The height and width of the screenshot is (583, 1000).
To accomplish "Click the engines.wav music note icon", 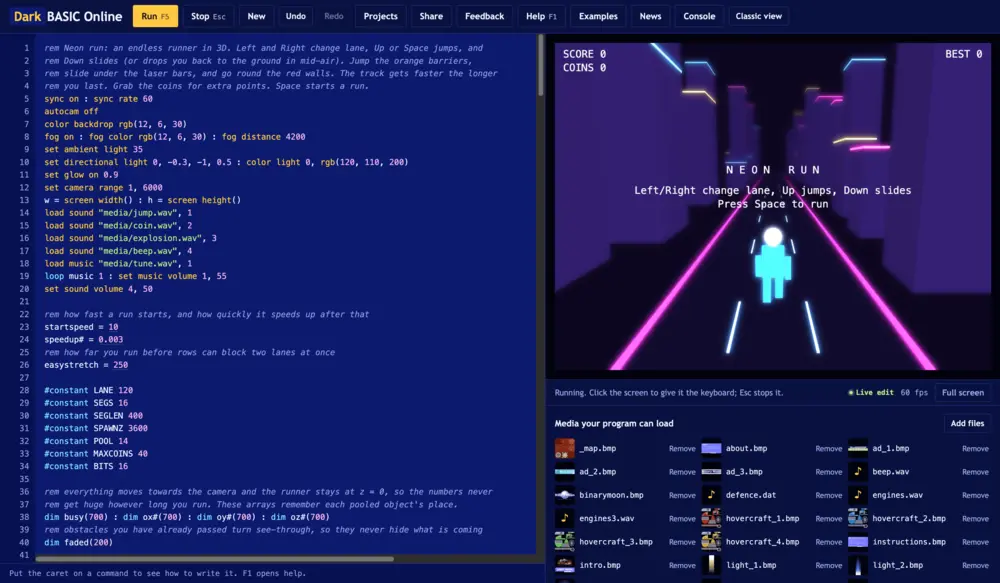I will click(858, 495).
